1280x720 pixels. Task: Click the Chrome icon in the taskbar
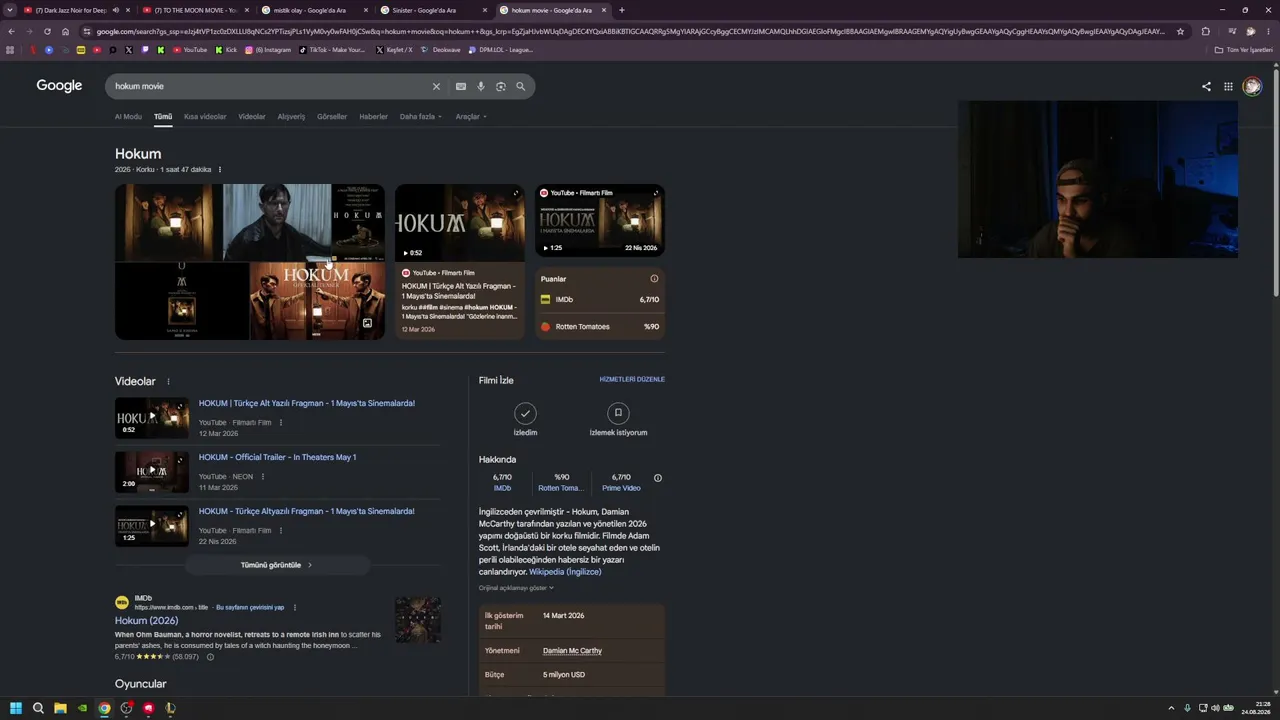click(104, 708)
